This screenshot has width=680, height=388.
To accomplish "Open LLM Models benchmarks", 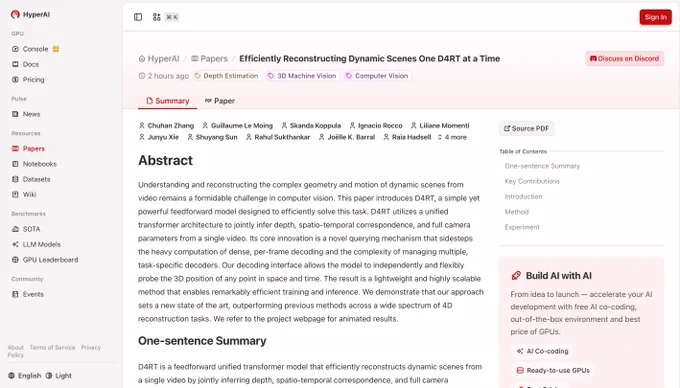I will 36,244.
